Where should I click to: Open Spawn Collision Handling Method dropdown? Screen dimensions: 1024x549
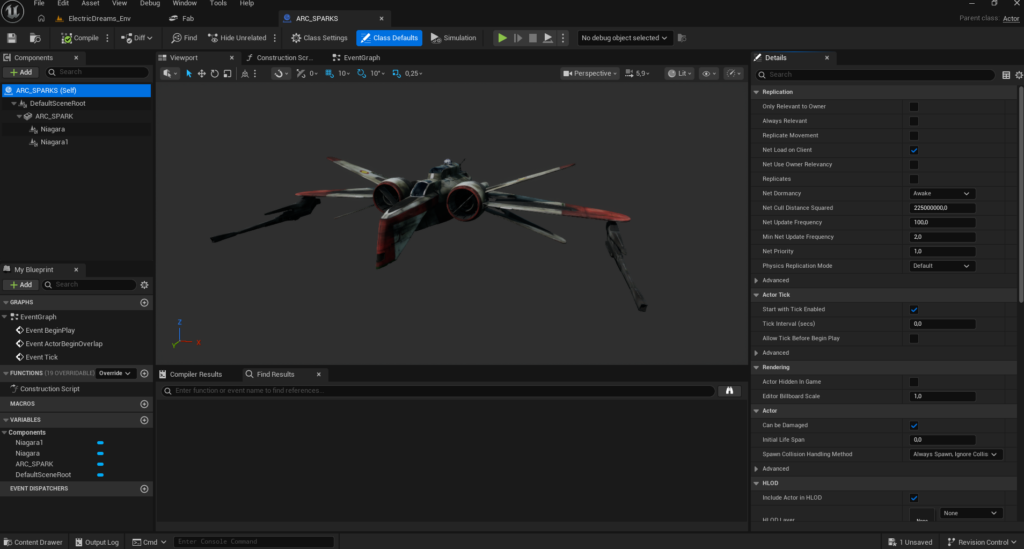pyautogui.click(x=955, y=454)
